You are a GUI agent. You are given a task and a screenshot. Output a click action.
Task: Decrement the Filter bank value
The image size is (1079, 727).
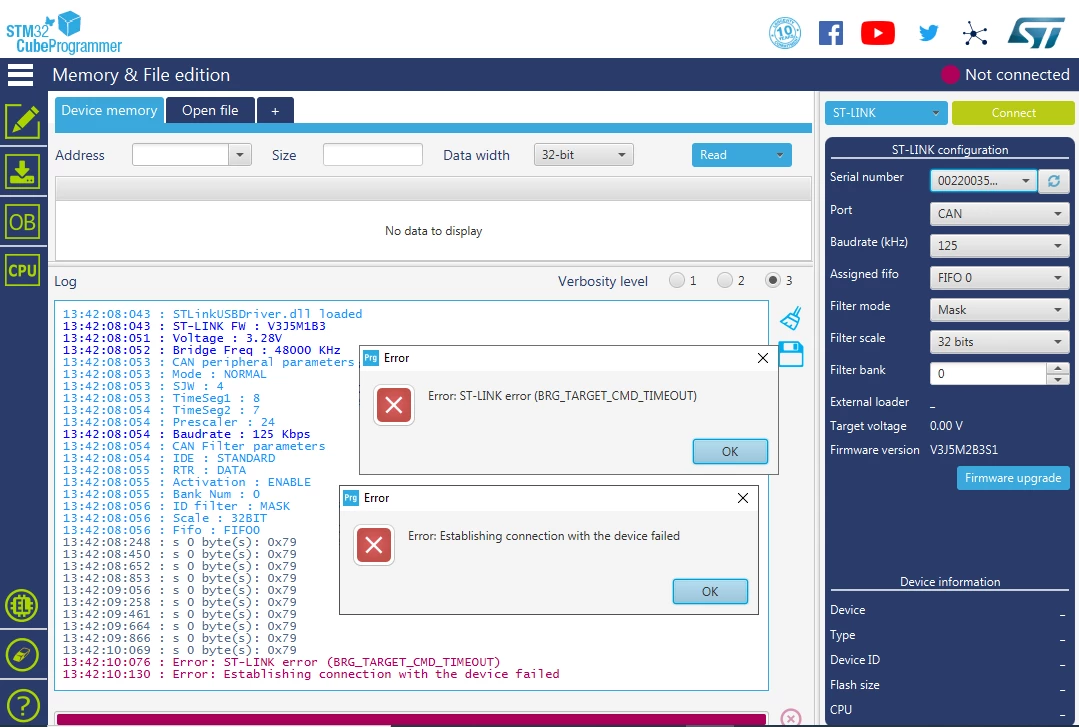(x=1058, y=379)
